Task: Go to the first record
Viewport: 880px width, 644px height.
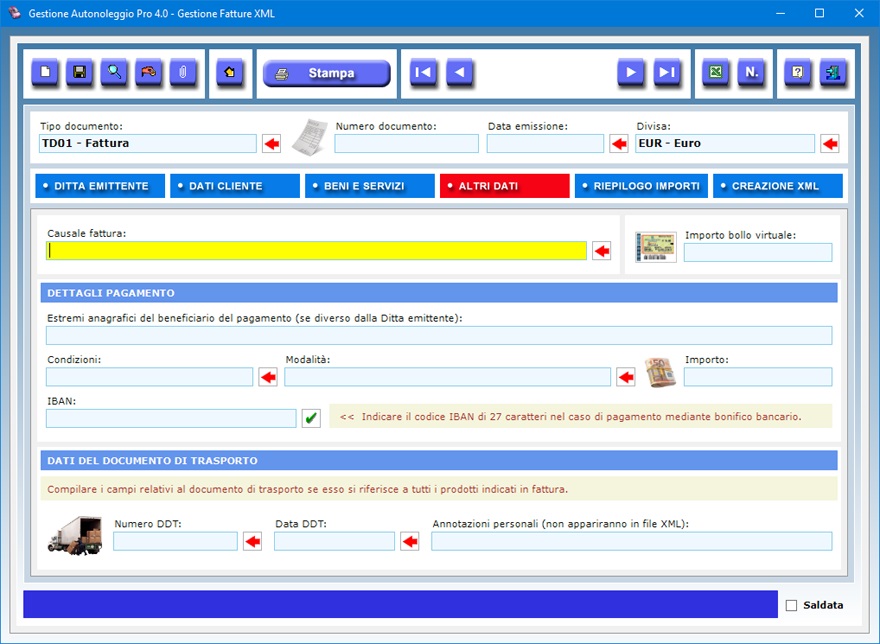Action: pos(423,72)
